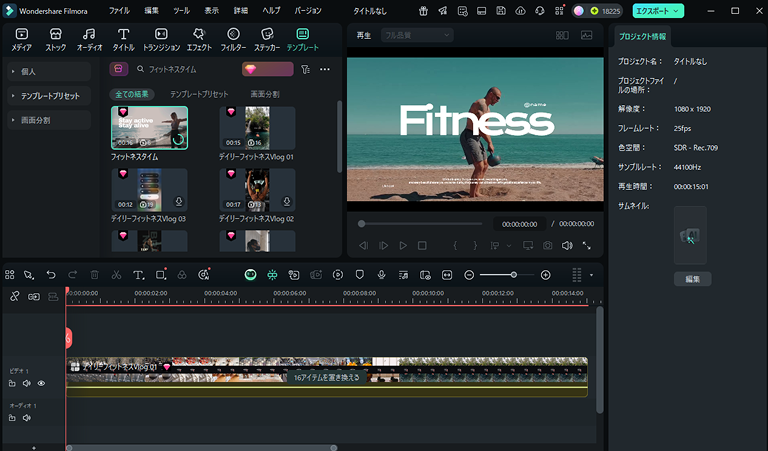Open the エクスポート export dropdown

tap(658, 11)
